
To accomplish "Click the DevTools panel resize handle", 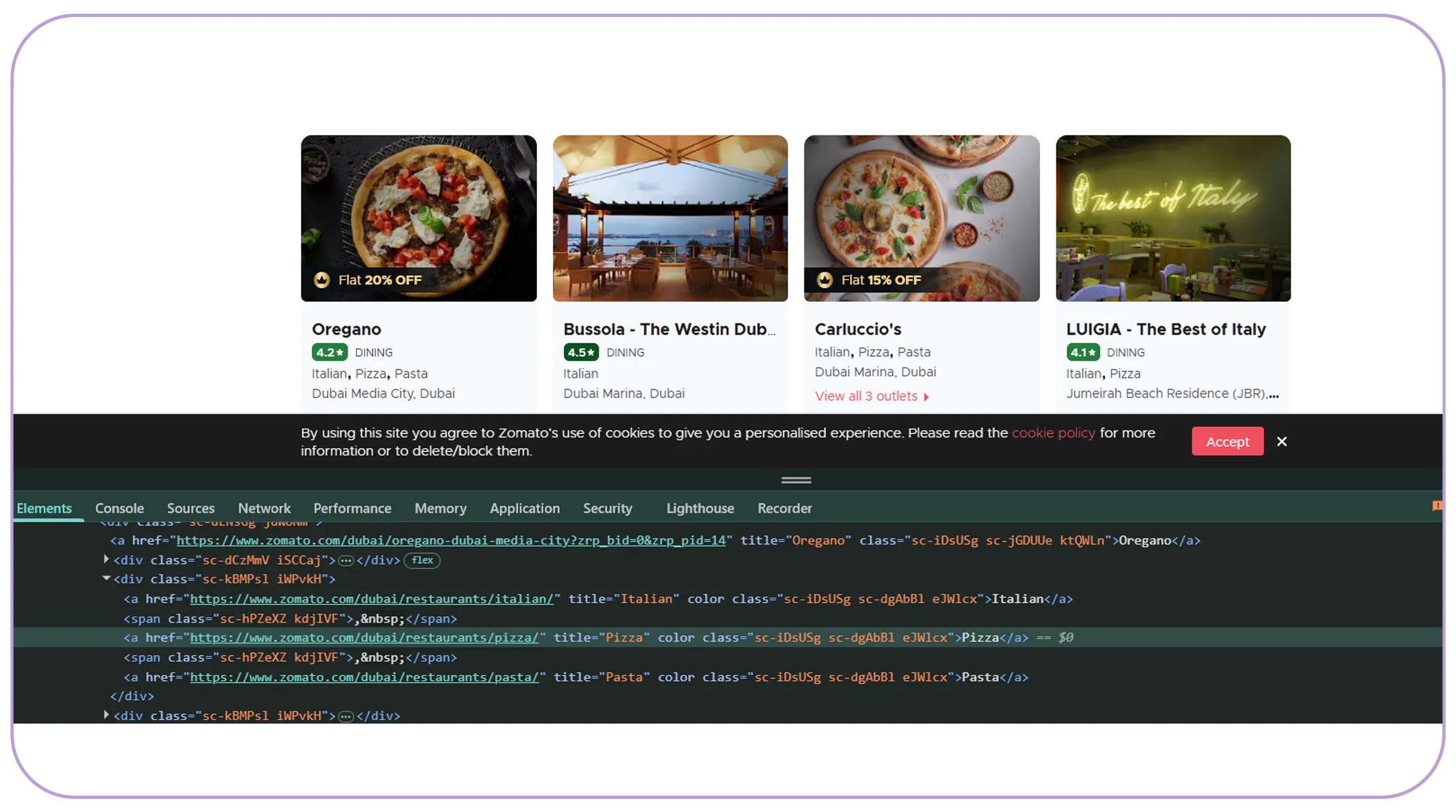I will (796, 480).
